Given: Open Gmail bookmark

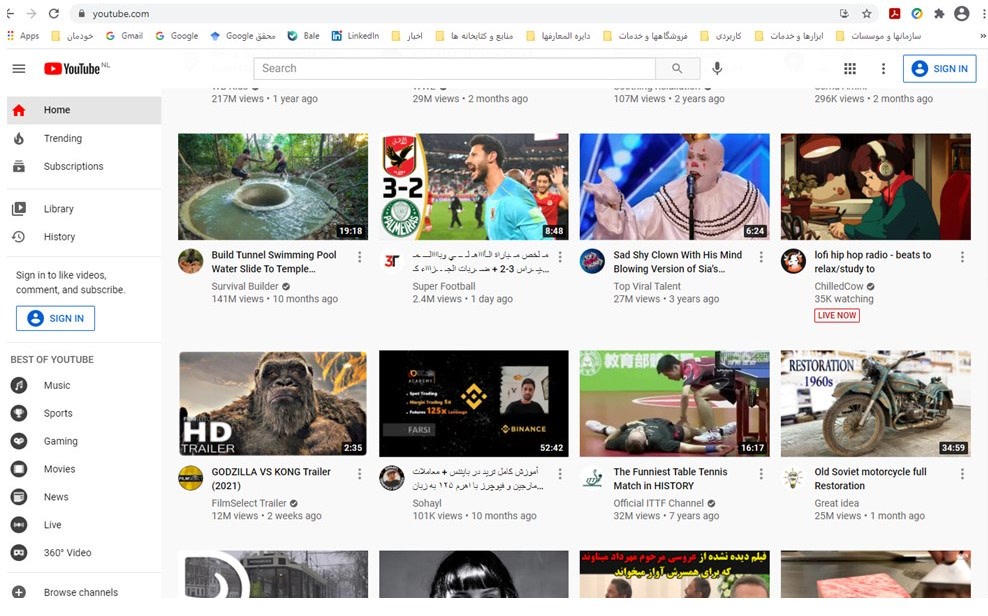Looking at the screenshot, I should coord(124,36).
